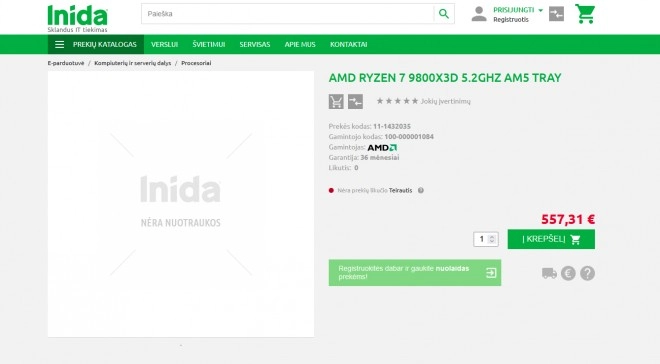Add product to comparison via small compare icon
This screenshot has height=364, width=660.
355,101
